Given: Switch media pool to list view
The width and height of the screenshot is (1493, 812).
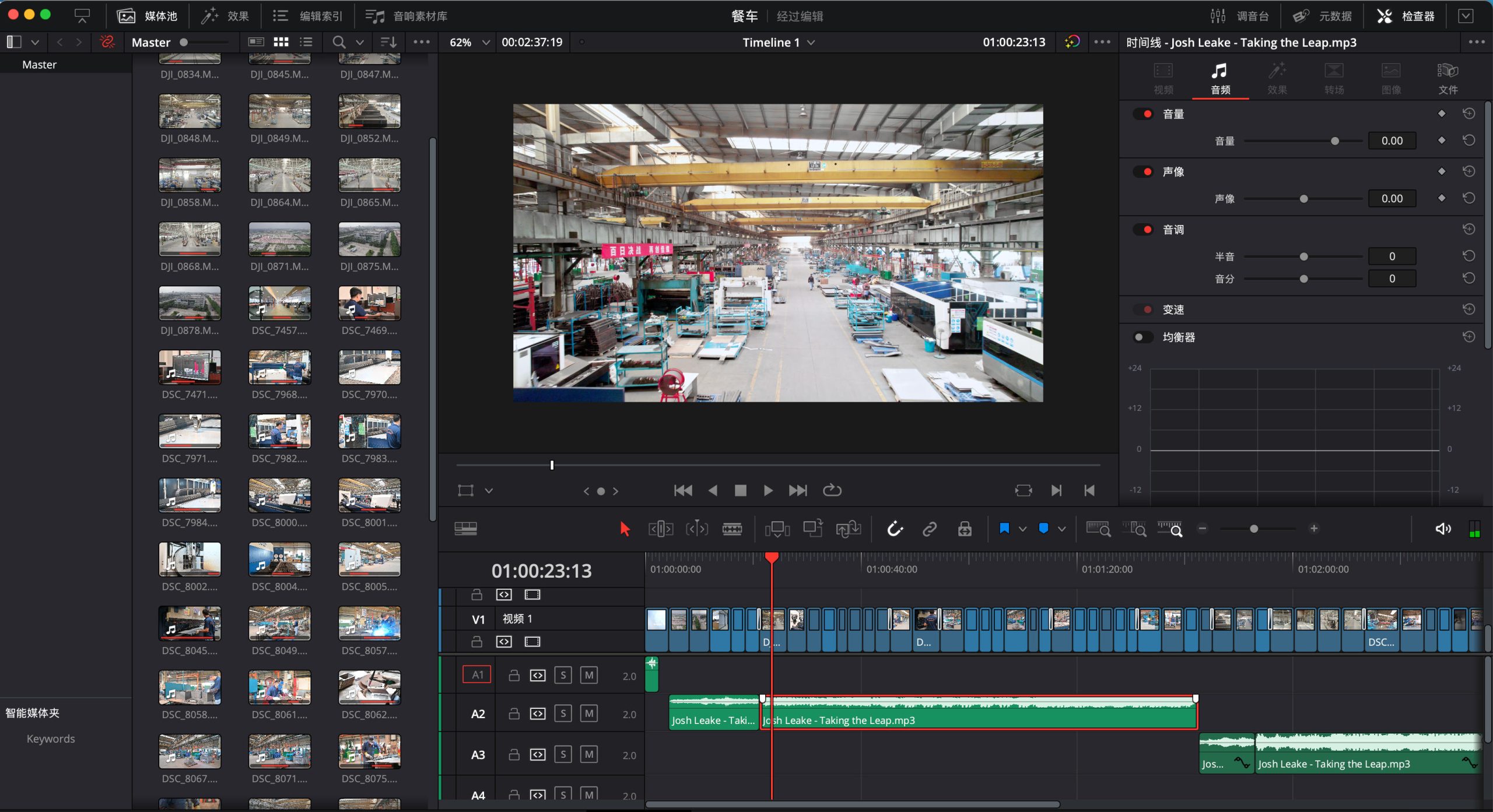Looking at the screenshot, I should pos(306,42).
